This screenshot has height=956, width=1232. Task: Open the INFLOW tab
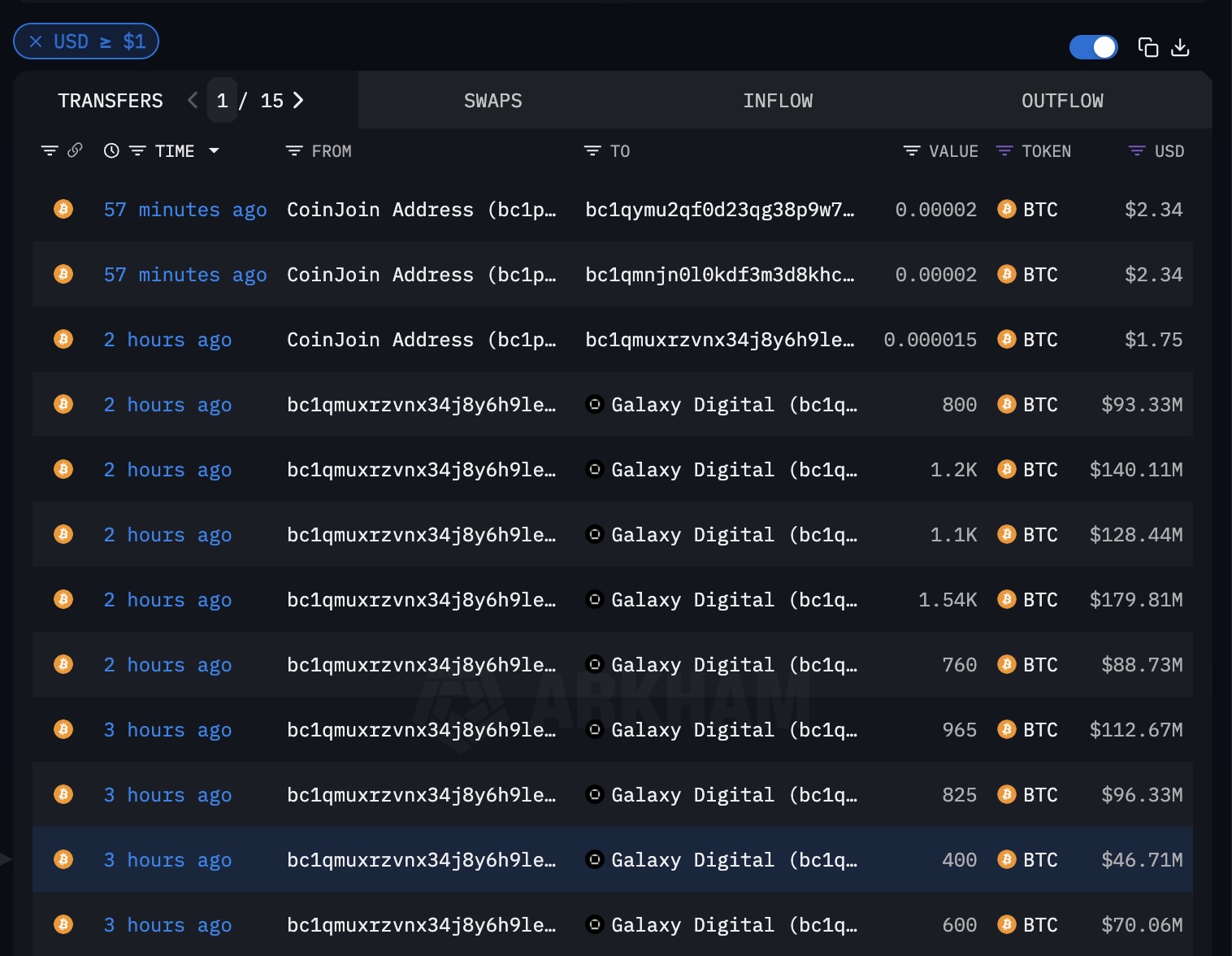click(778, 101)
